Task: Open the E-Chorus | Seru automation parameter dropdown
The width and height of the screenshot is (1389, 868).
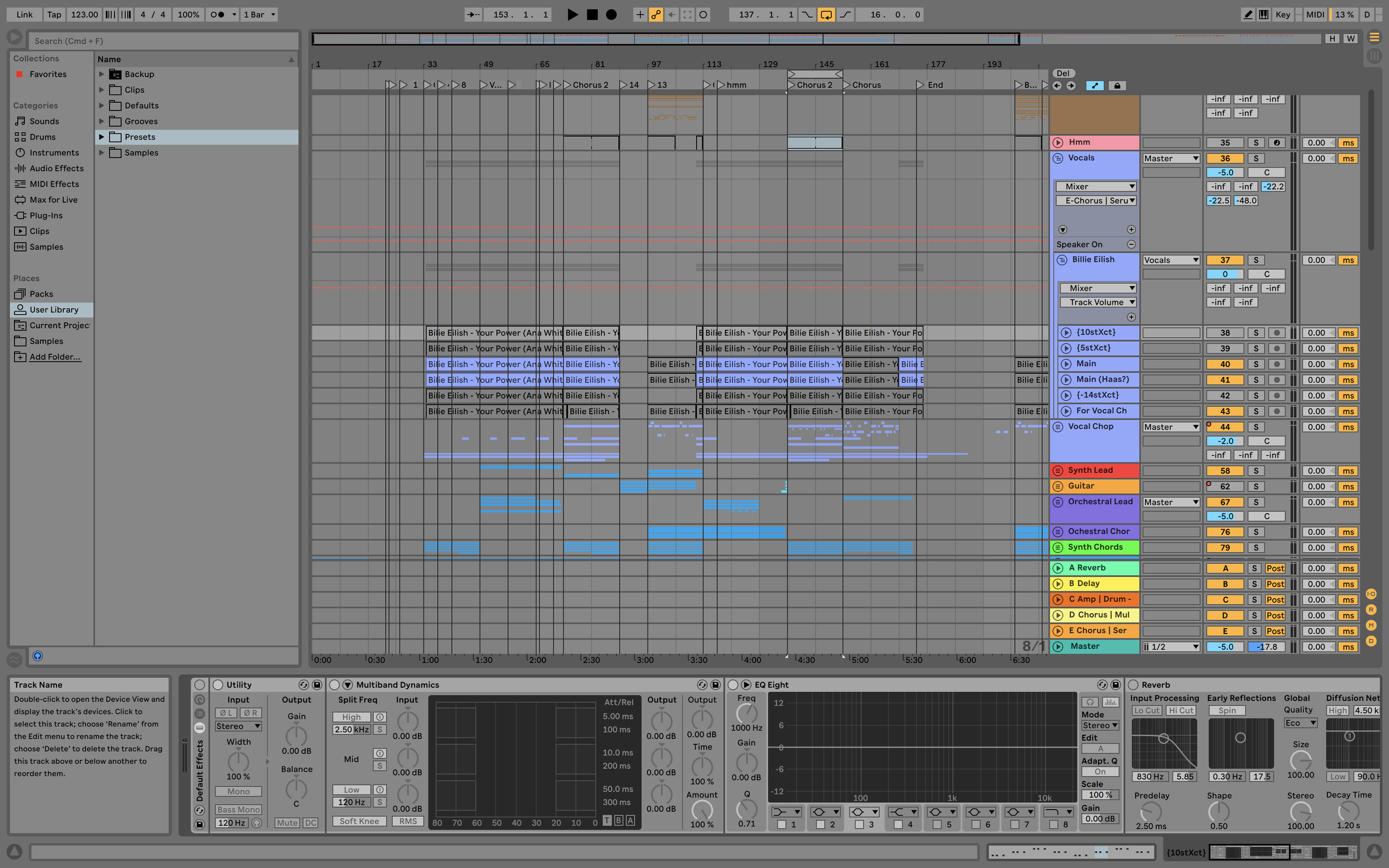Action: pyautogui.click(x=1096, y=200)
